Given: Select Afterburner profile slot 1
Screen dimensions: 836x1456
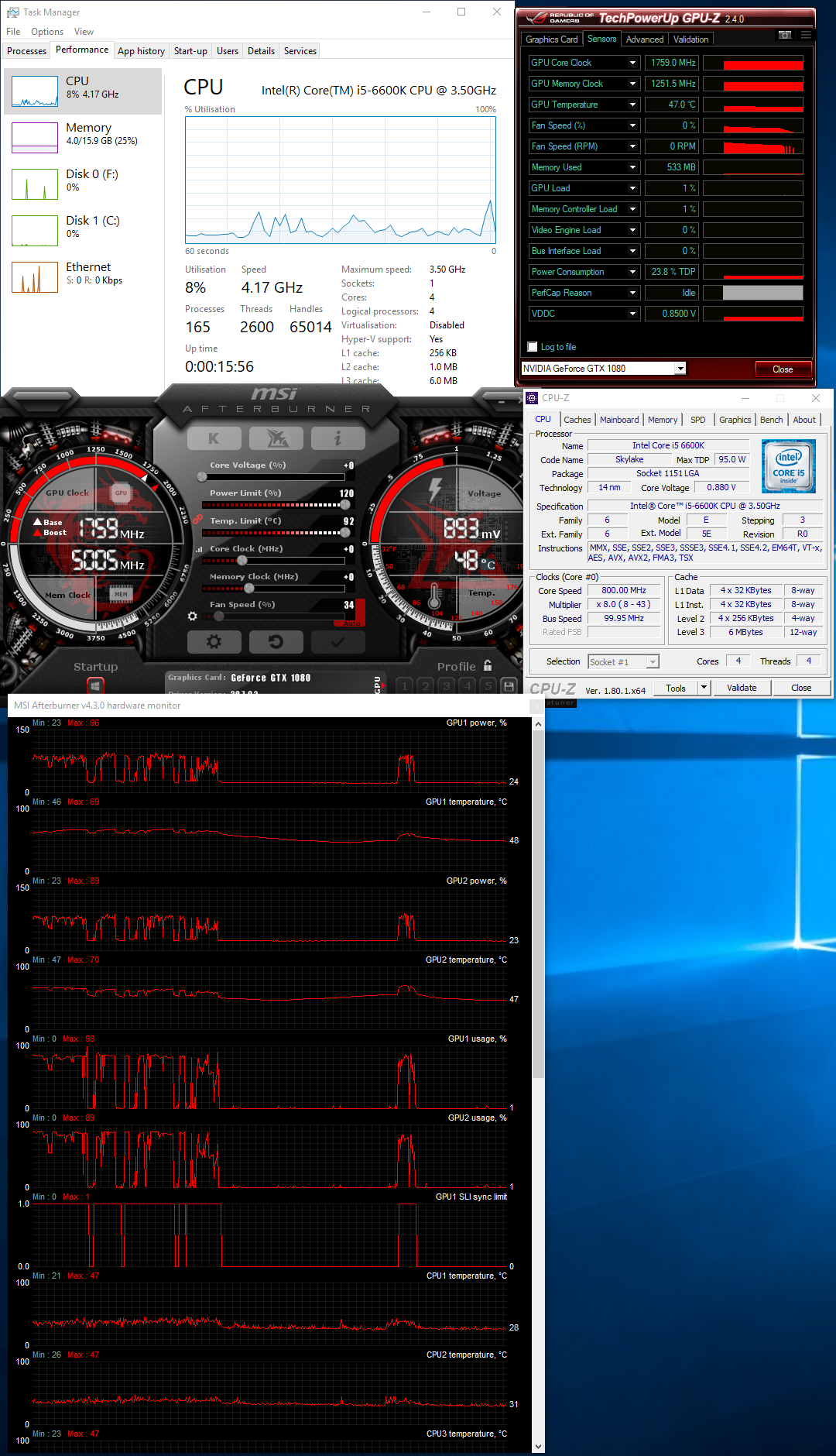Looking at the screenshot, I should tap(405, 686).
